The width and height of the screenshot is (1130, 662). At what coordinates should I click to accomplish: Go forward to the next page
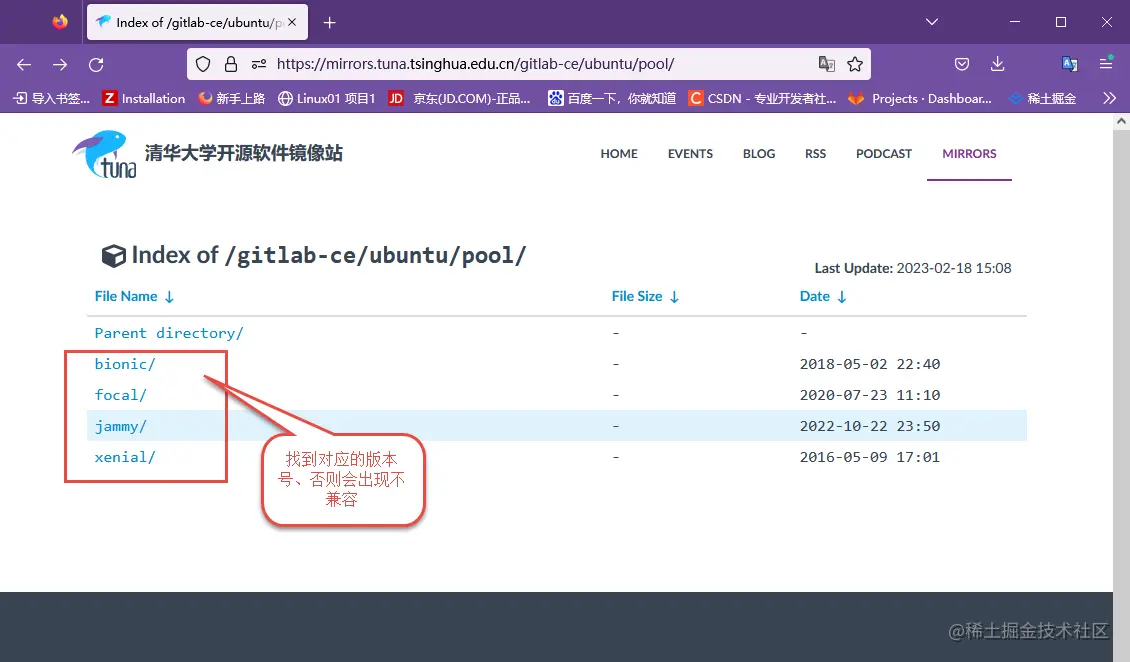(x=60, y=64)
